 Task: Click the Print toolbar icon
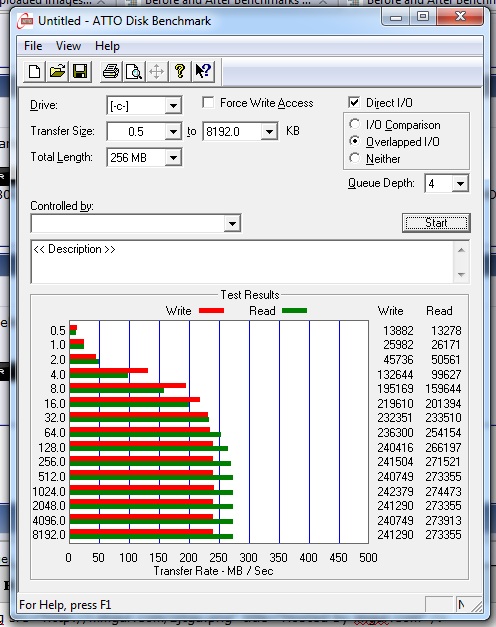tap(111, 72)
